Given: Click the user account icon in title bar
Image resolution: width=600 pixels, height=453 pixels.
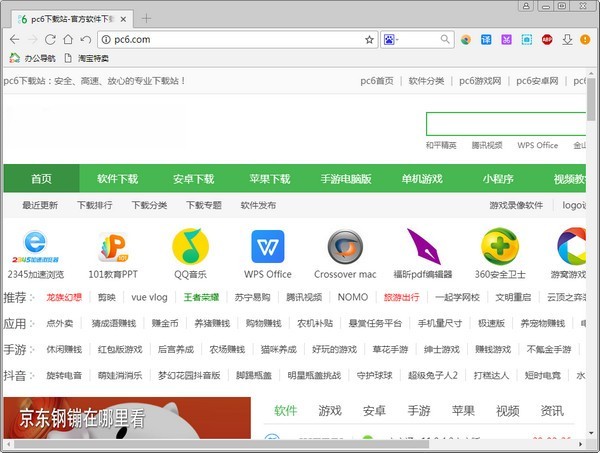Looking at the screenshot, I should click(x=526, y=6).
